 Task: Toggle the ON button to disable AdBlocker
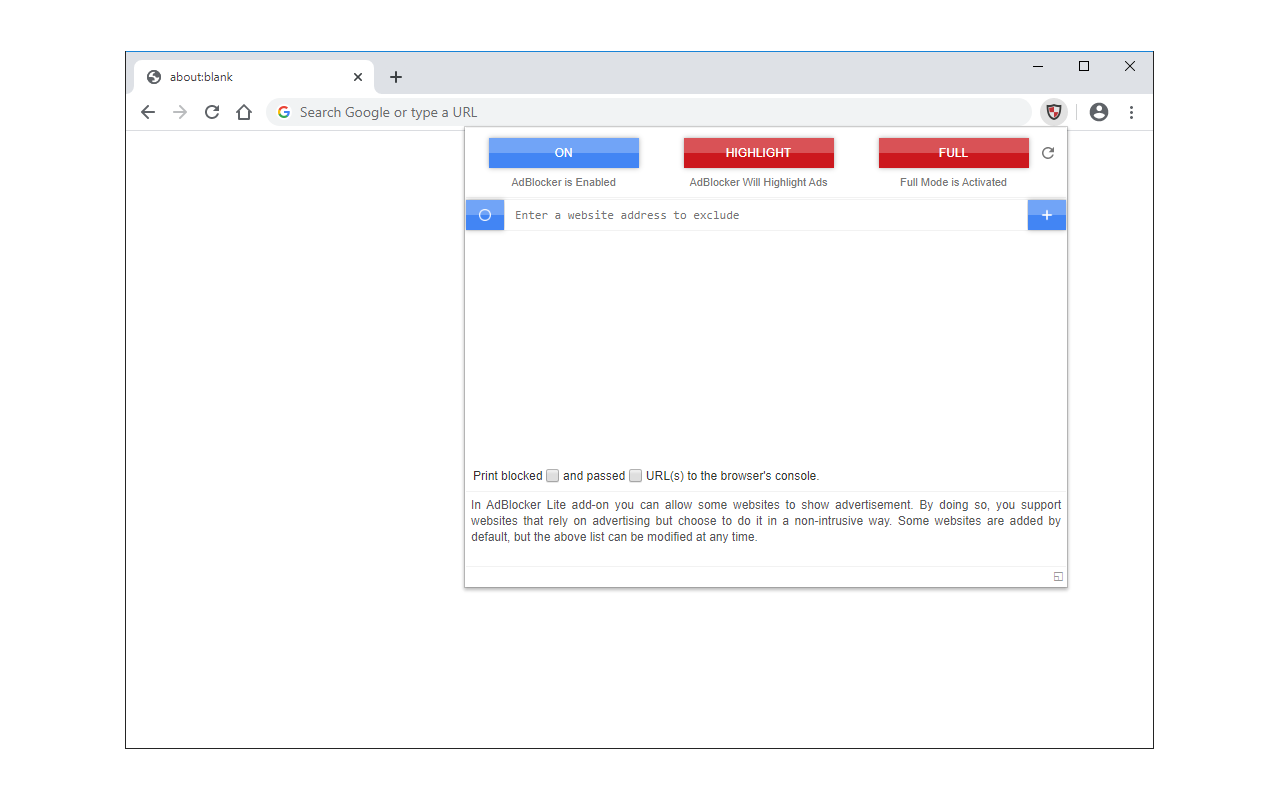(x=563, y=152)
